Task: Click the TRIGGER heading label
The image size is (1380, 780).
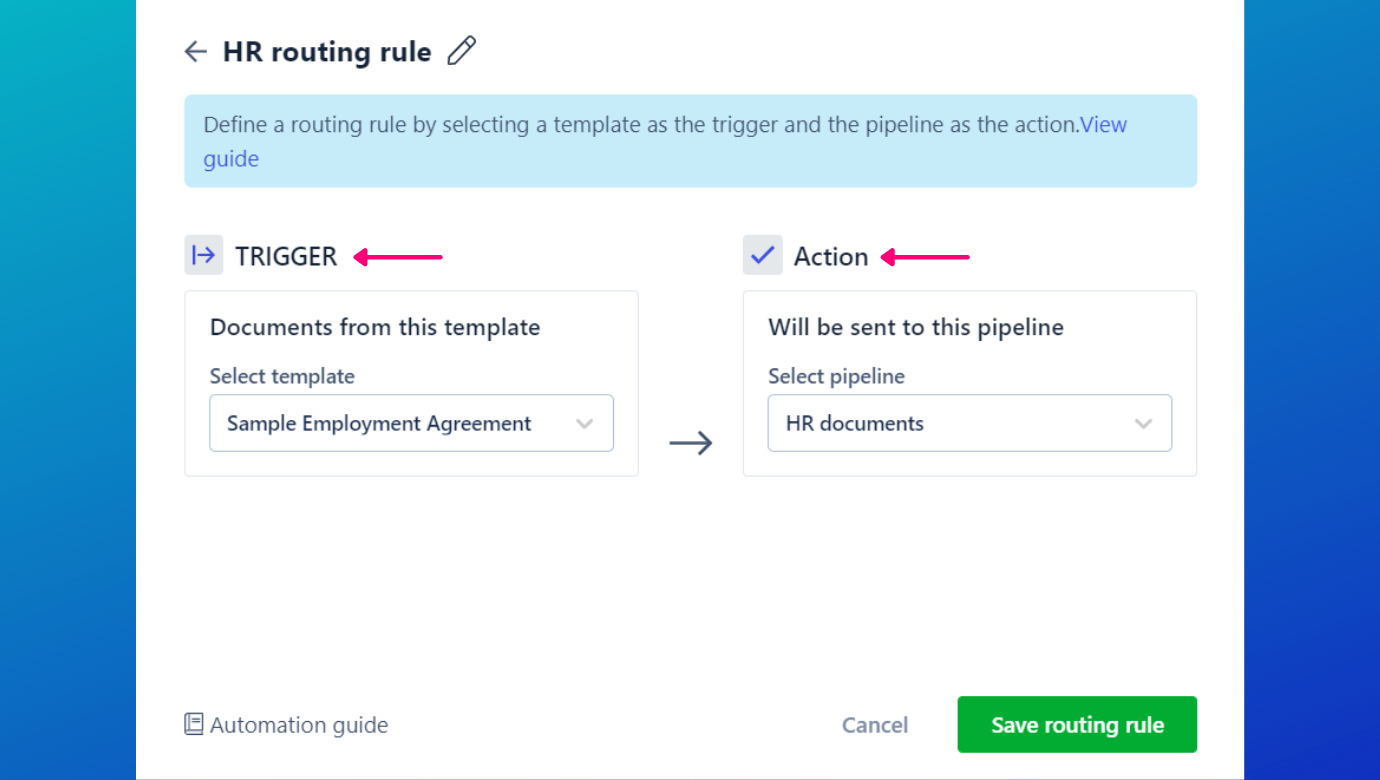Action: tap(286, 257)
